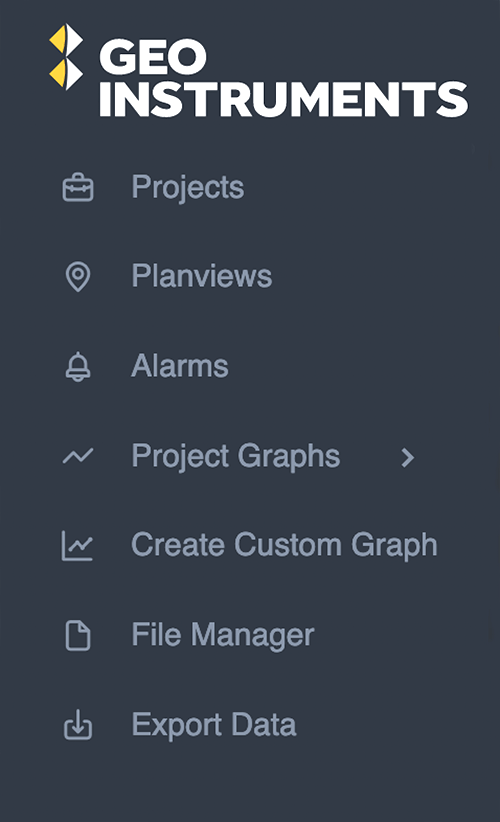This screenshot has width=500, height=822.
Task: Open the Projects menu item
Action: coord(188,188)
